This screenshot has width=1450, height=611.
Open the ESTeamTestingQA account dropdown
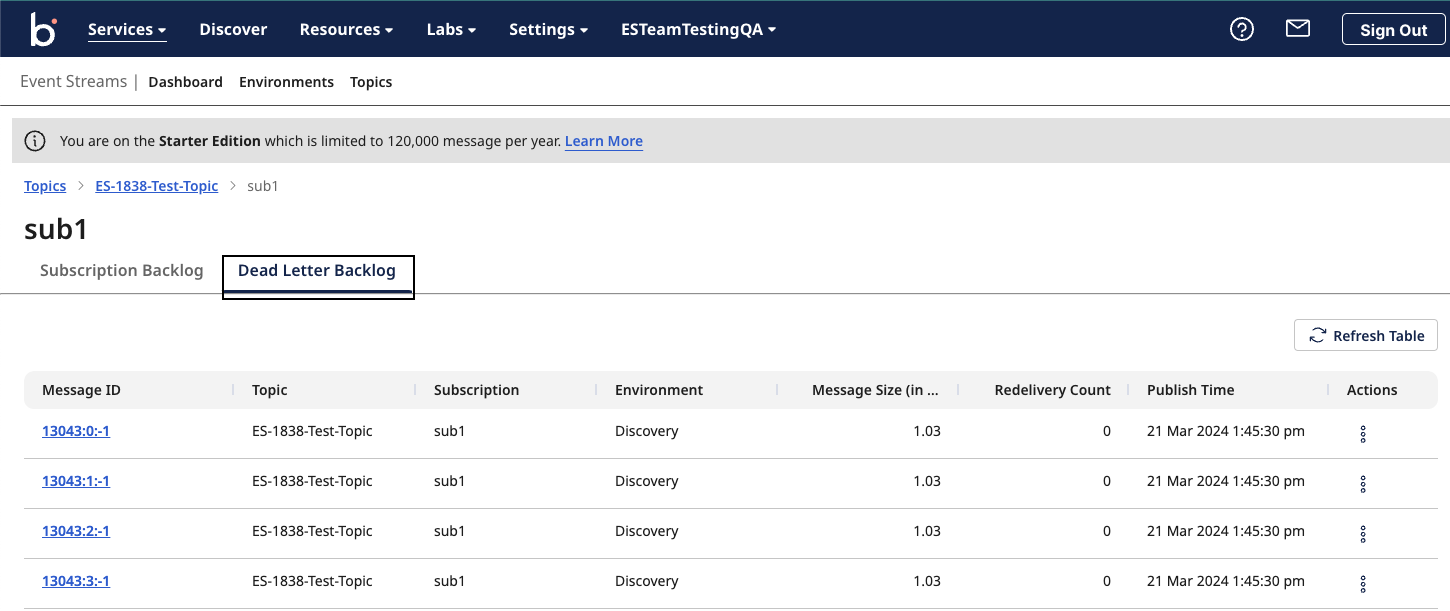(698, 29)
